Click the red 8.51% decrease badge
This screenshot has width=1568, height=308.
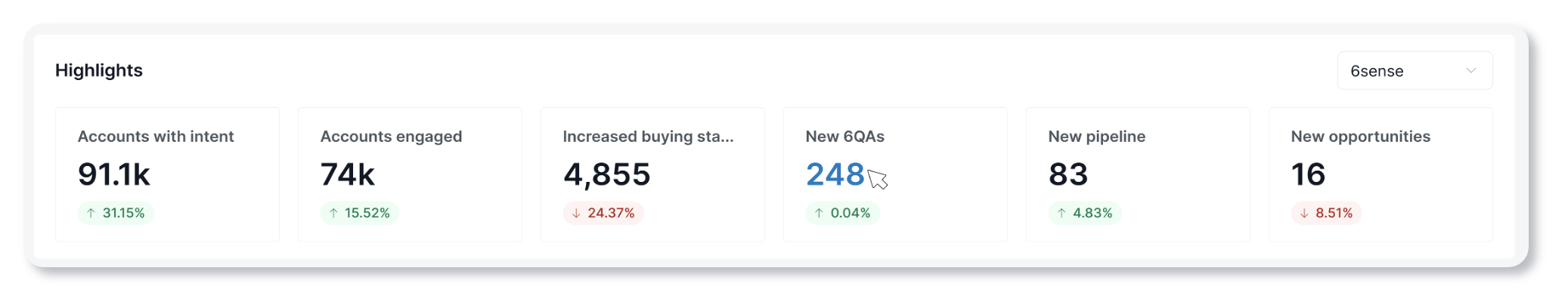pyautogui.click(x=1326, y=213)
